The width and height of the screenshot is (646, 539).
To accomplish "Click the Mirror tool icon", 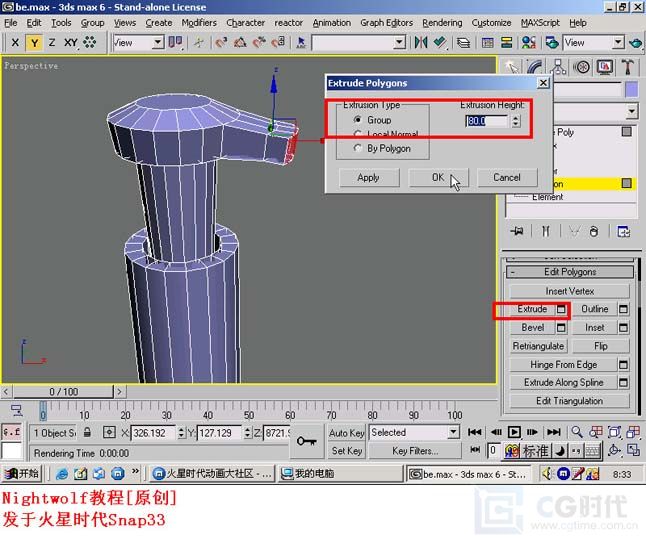I will (x=421, y=42).
